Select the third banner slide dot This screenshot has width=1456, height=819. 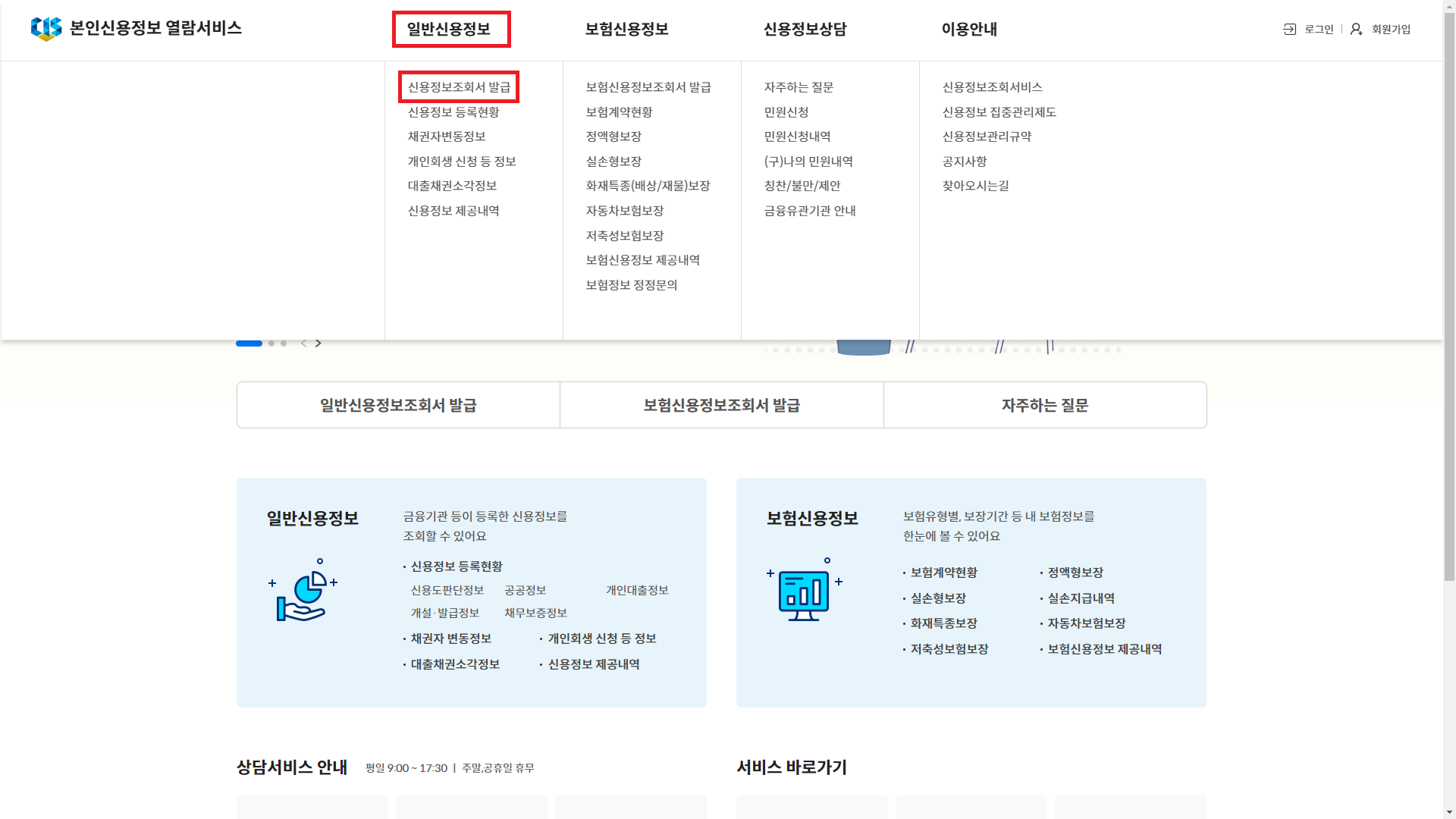(284, 344)
